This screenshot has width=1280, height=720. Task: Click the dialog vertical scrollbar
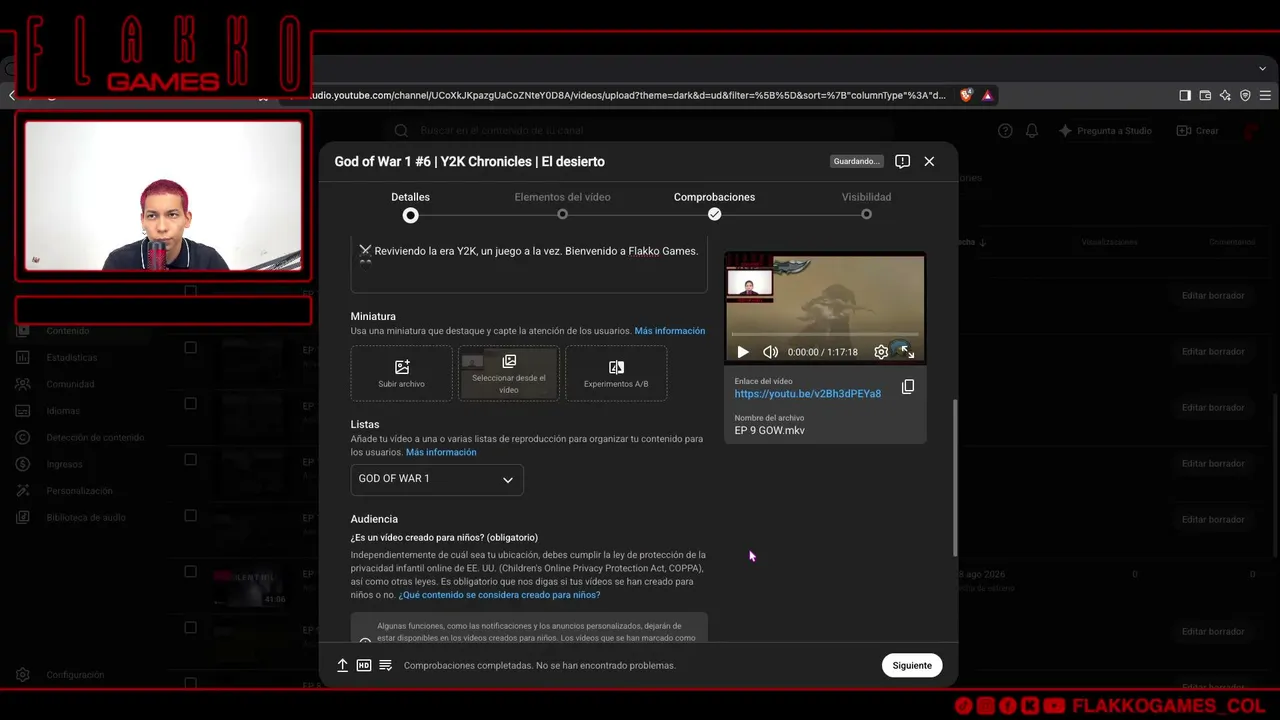(x=955, y=478)
